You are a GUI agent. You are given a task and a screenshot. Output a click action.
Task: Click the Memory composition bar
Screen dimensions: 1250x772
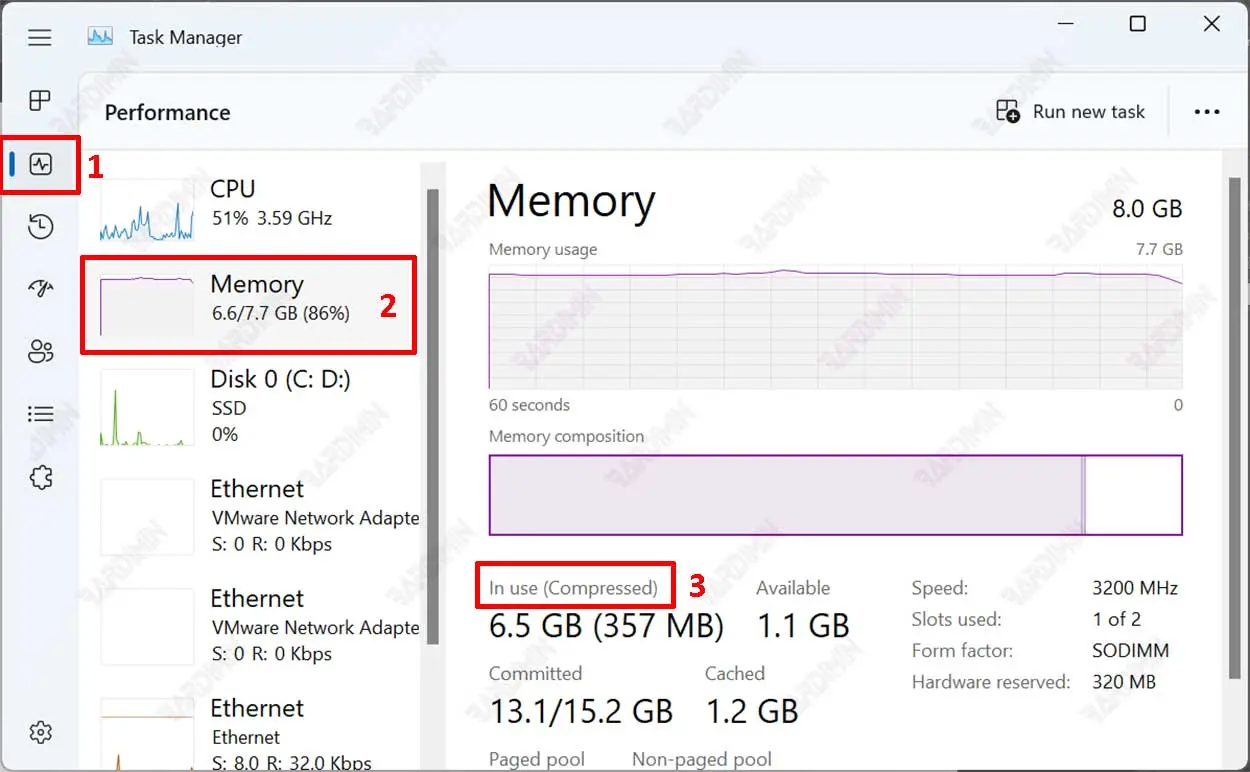[x=835, y=495]
